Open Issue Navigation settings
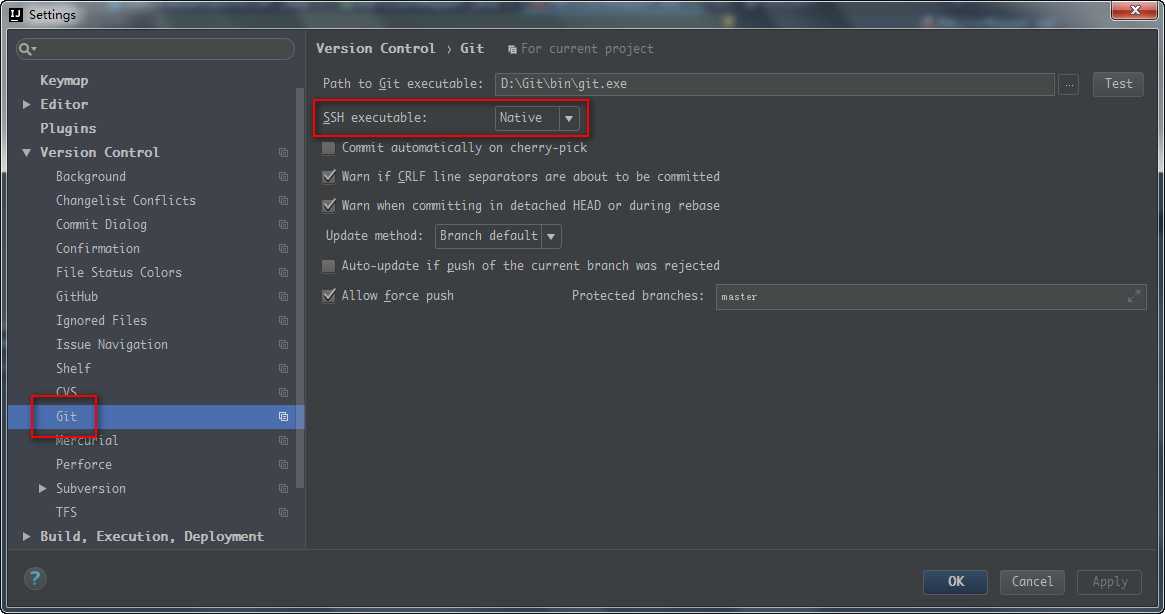 point(111,345)
